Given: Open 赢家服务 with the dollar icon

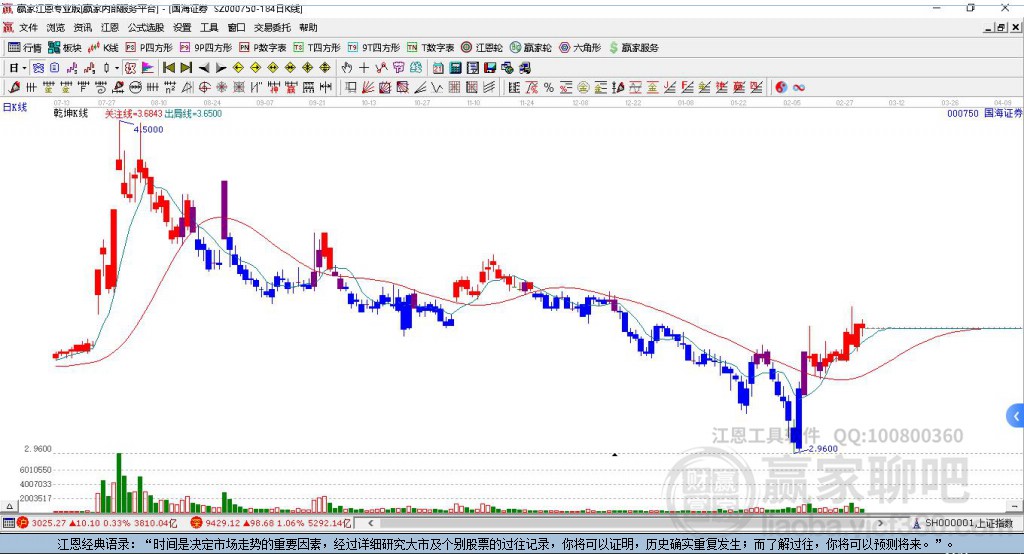Looking at the screenshot, I should coord(633,48).
